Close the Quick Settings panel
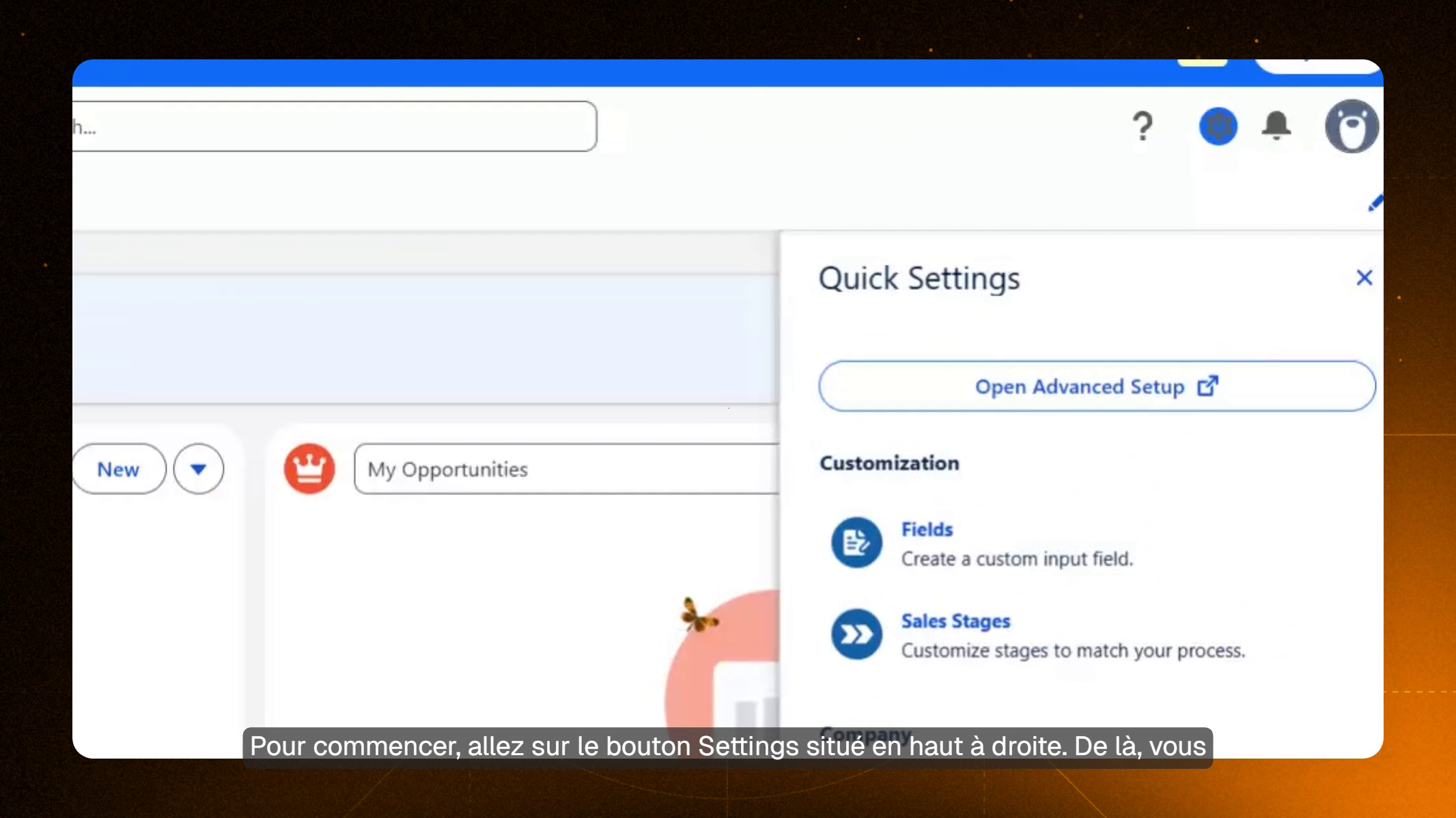This screenshot has width=1456, height=818. pyautogui.click(x=1364, y=277)
